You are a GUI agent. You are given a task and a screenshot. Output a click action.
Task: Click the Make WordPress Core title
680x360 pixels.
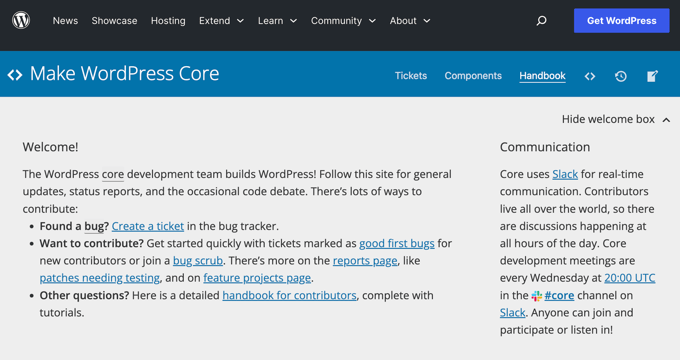(x=124, y=74)
